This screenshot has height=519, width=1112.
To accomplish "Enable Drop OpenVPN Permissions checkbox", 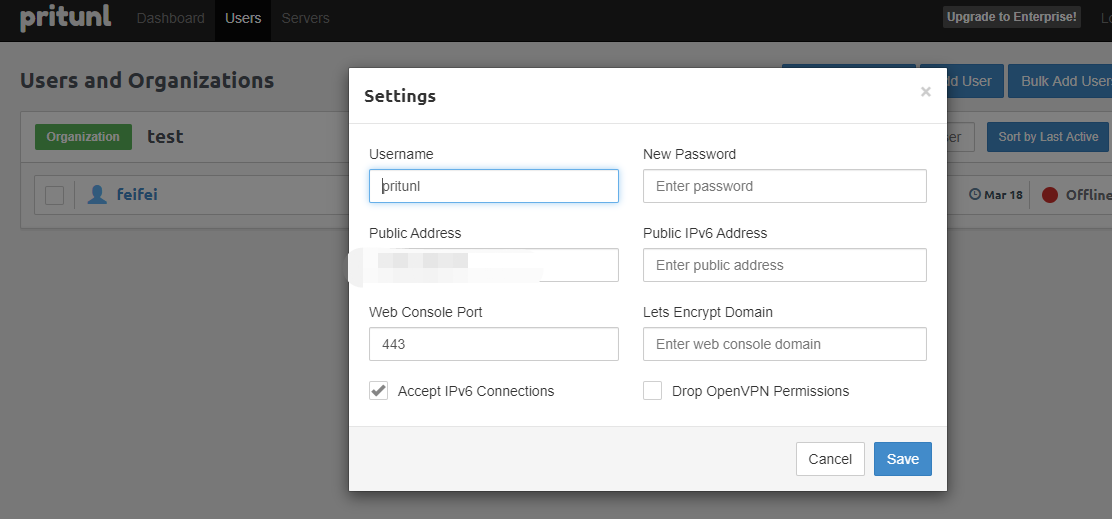I will [x=653, y=391].
